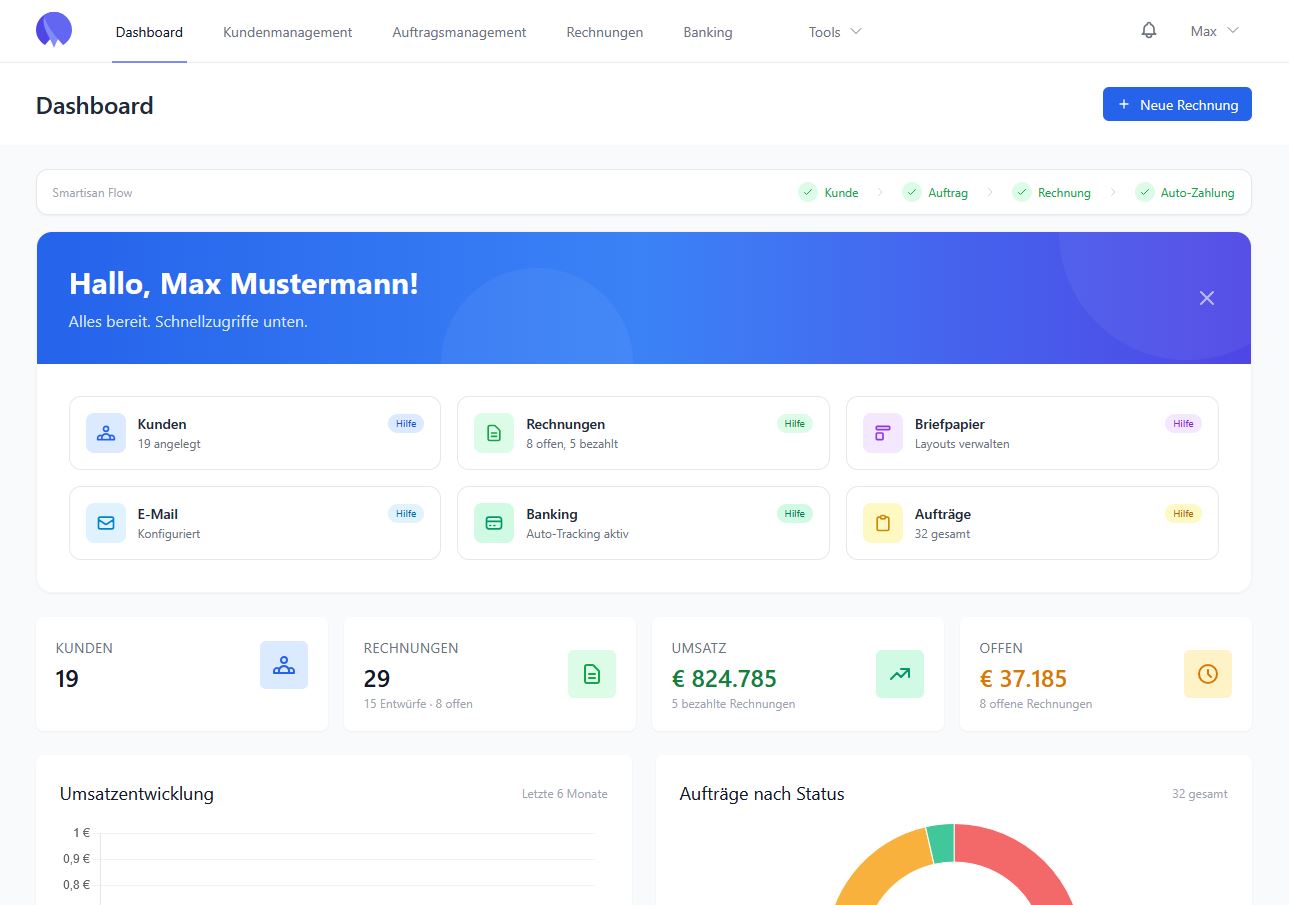Toggle the Auftrag checkmark in the flow bar
The image size is (1289, 905).
coord(911,192)
